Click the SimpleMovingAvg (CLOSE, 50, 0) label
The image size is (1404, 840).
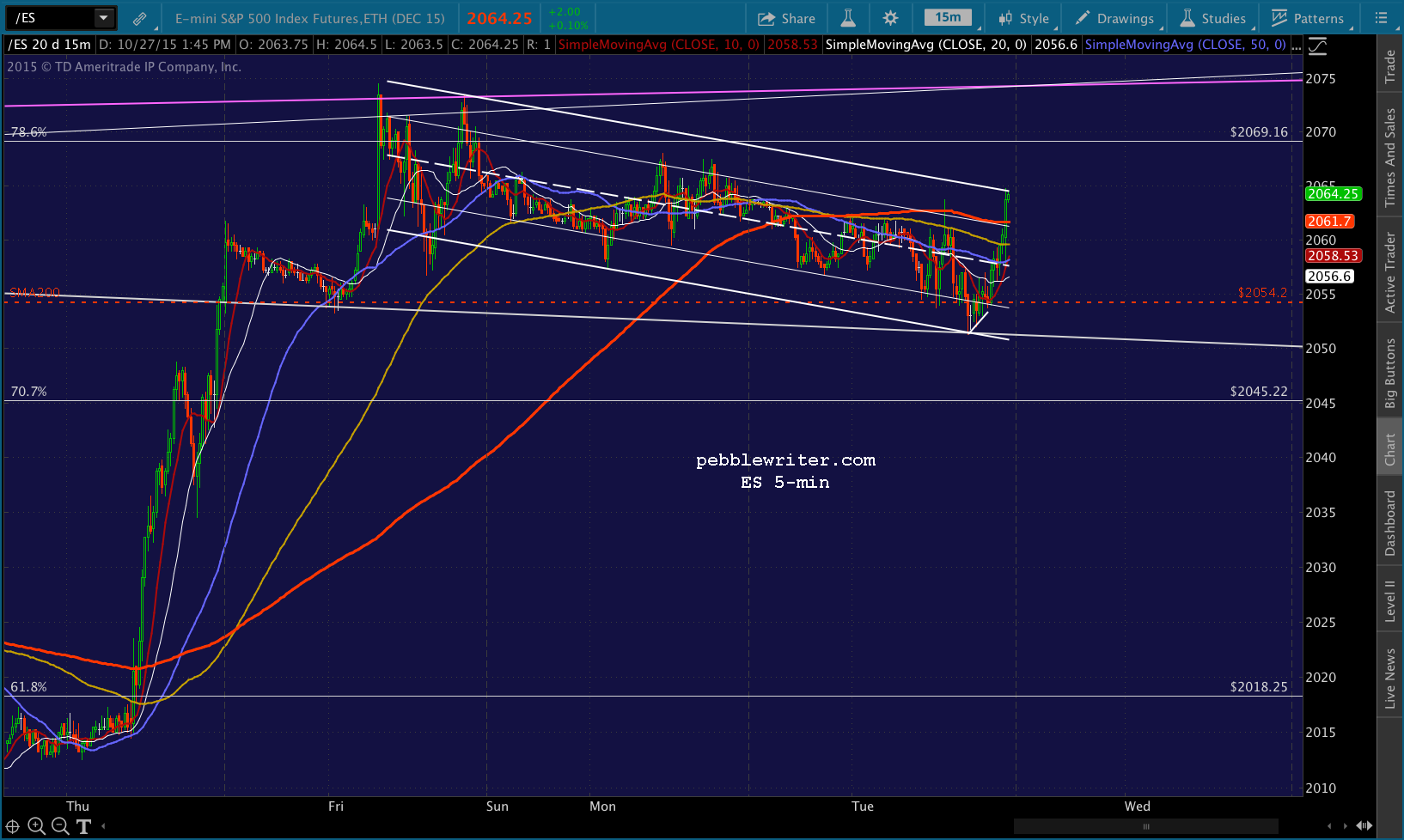(x=1185, y=45)
